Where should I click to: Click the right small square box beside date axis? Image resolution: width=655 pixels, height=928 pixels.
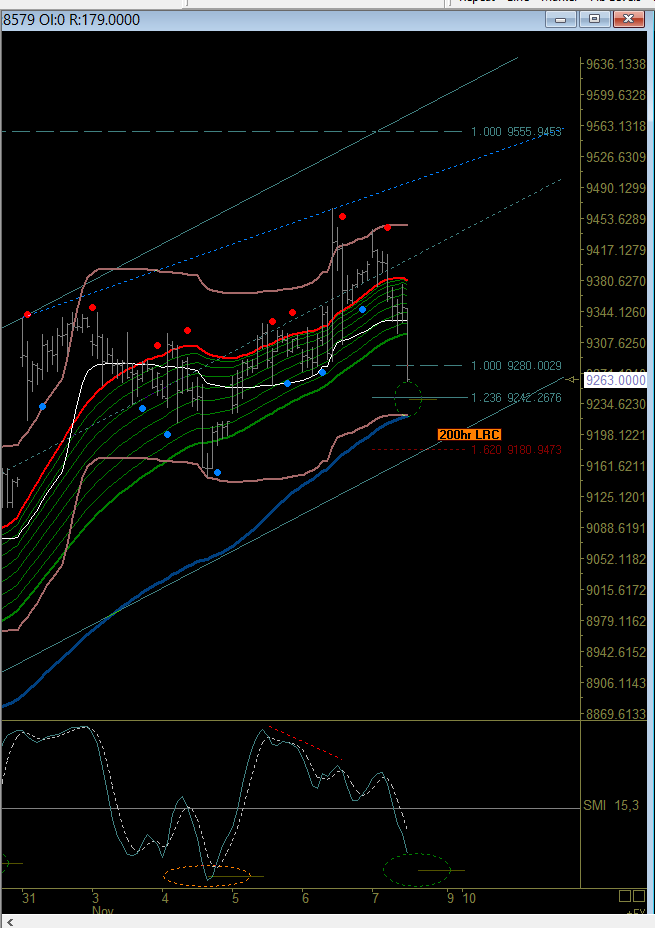click(638, 896)
